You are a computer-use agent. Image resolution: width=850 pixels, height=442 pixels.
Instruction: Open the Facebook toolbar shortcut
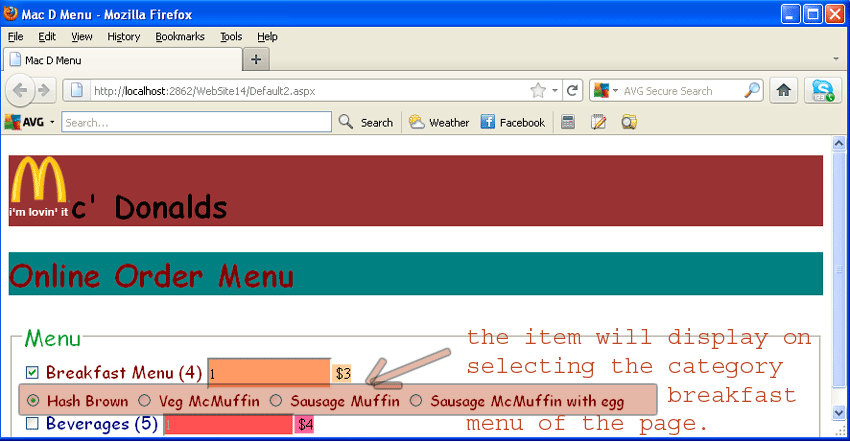coord(513,123)
